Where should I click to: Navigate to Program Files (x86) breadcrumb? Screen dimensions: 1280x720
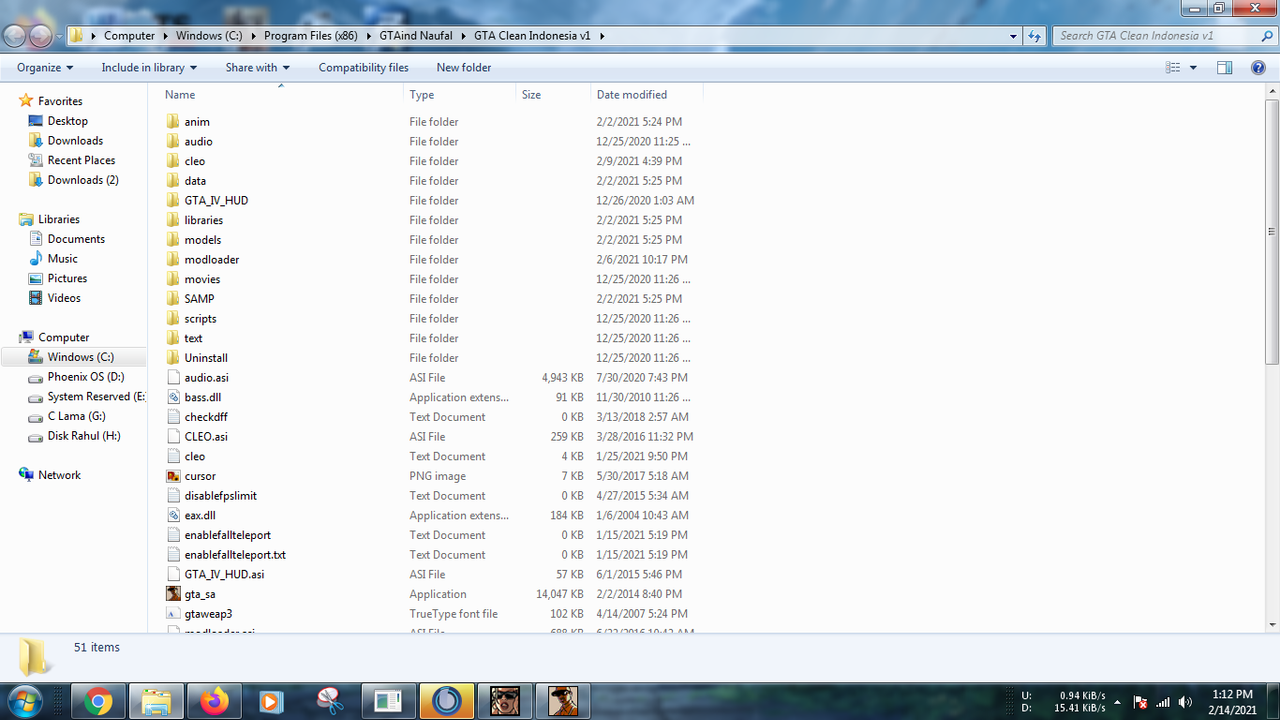311,36
